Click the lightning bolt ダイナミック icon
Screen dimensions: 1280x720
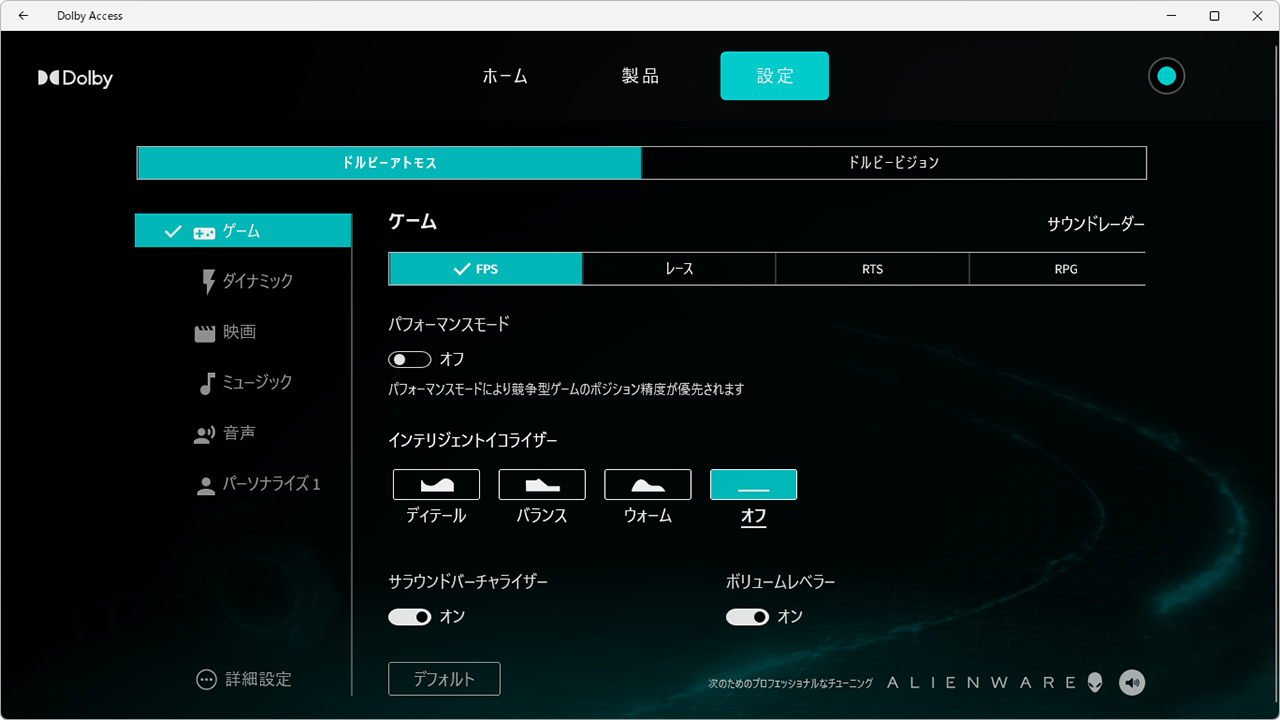coord(208,282)
